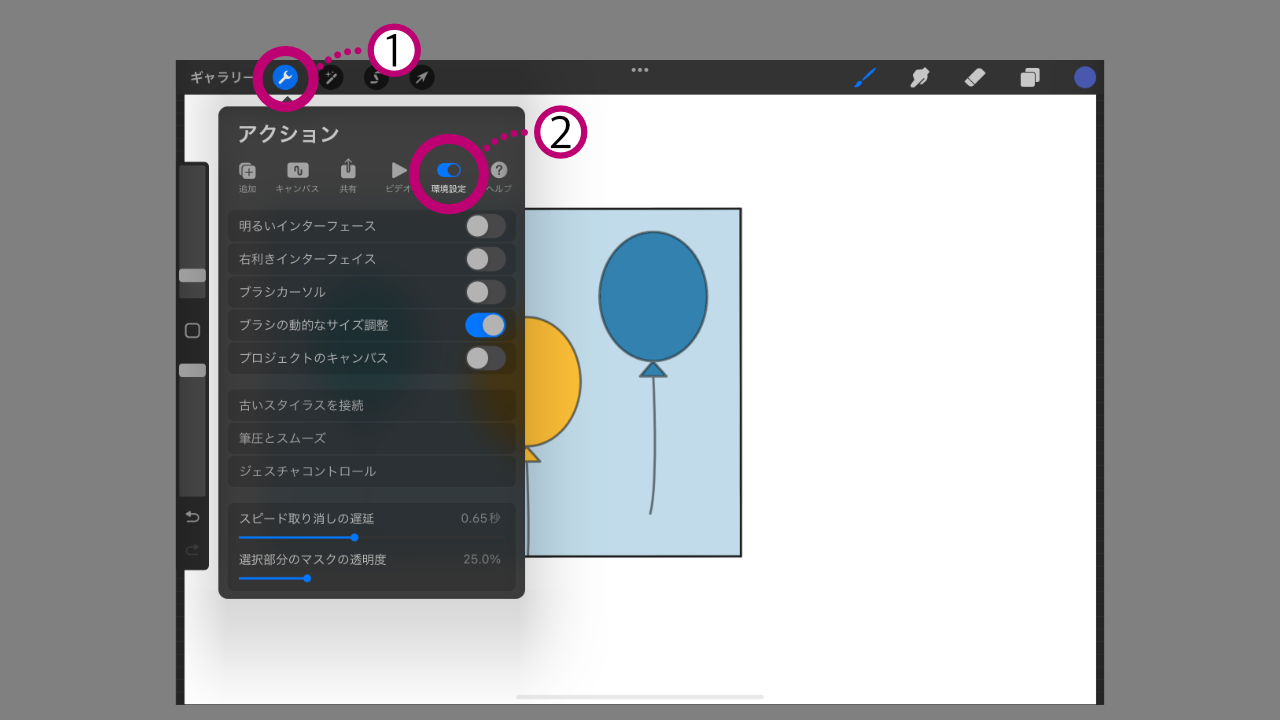Tap the blue balloon on the canvas

(653, 297)
